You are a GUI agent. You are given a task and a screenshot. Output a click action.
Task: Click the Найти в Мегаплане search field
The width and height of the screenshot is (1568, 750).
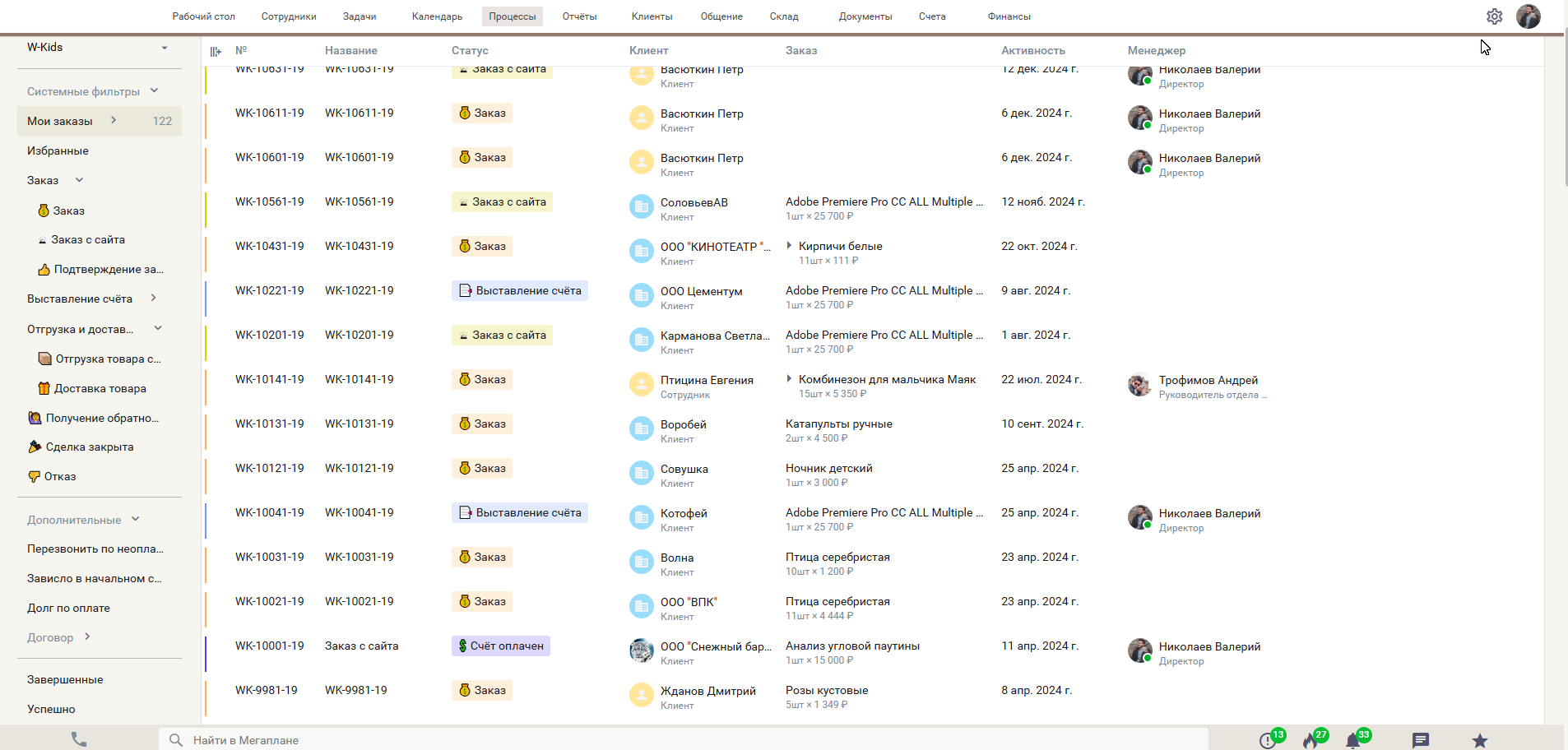(683, 740)
